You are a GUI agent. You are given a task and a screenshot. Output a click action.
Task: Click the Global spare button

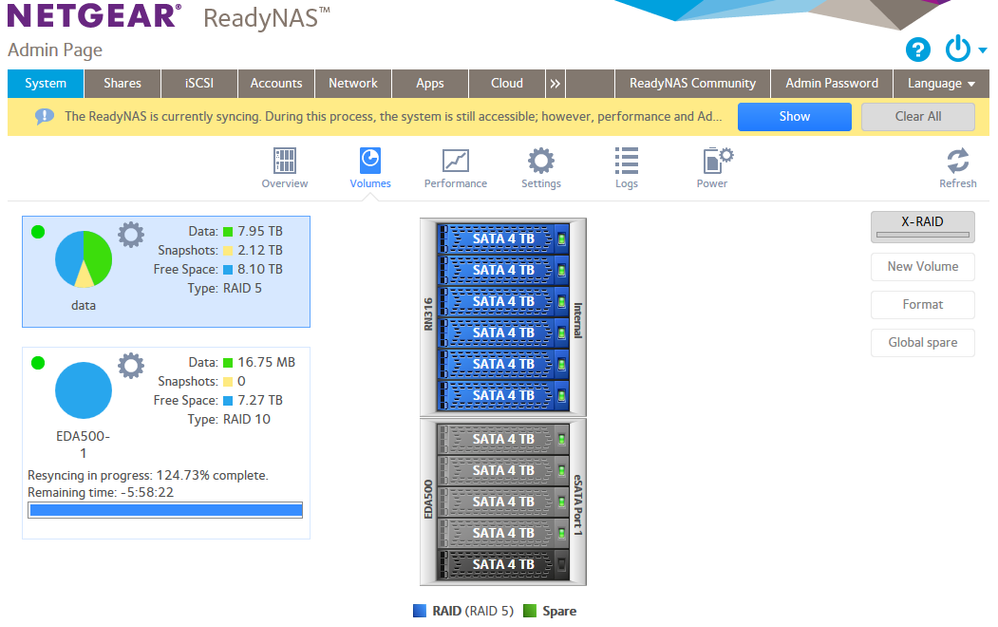pyautogui.click(x=923, y=343)
